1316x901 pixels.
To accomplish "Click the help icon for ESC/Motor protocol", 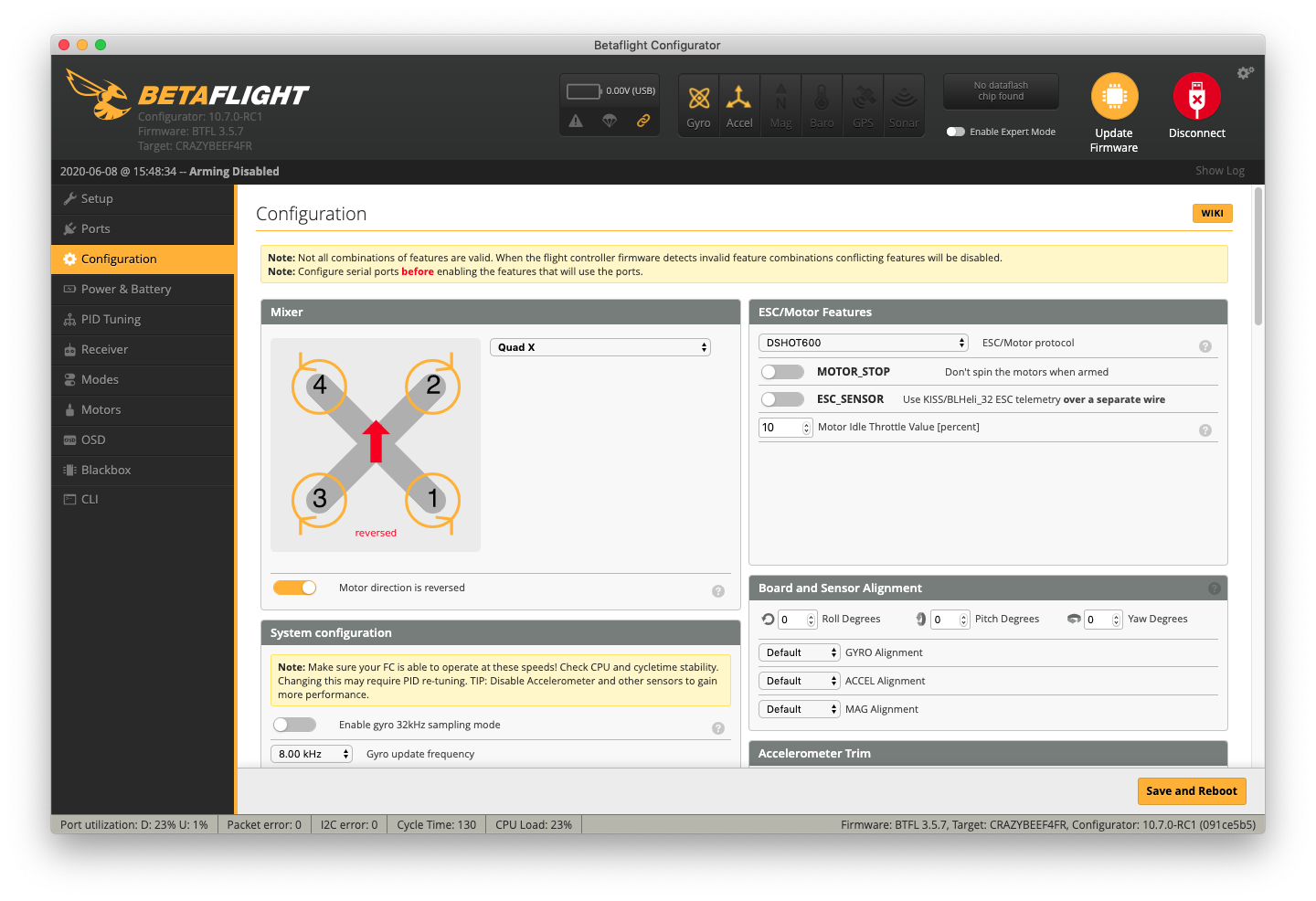I will 1205,346.
